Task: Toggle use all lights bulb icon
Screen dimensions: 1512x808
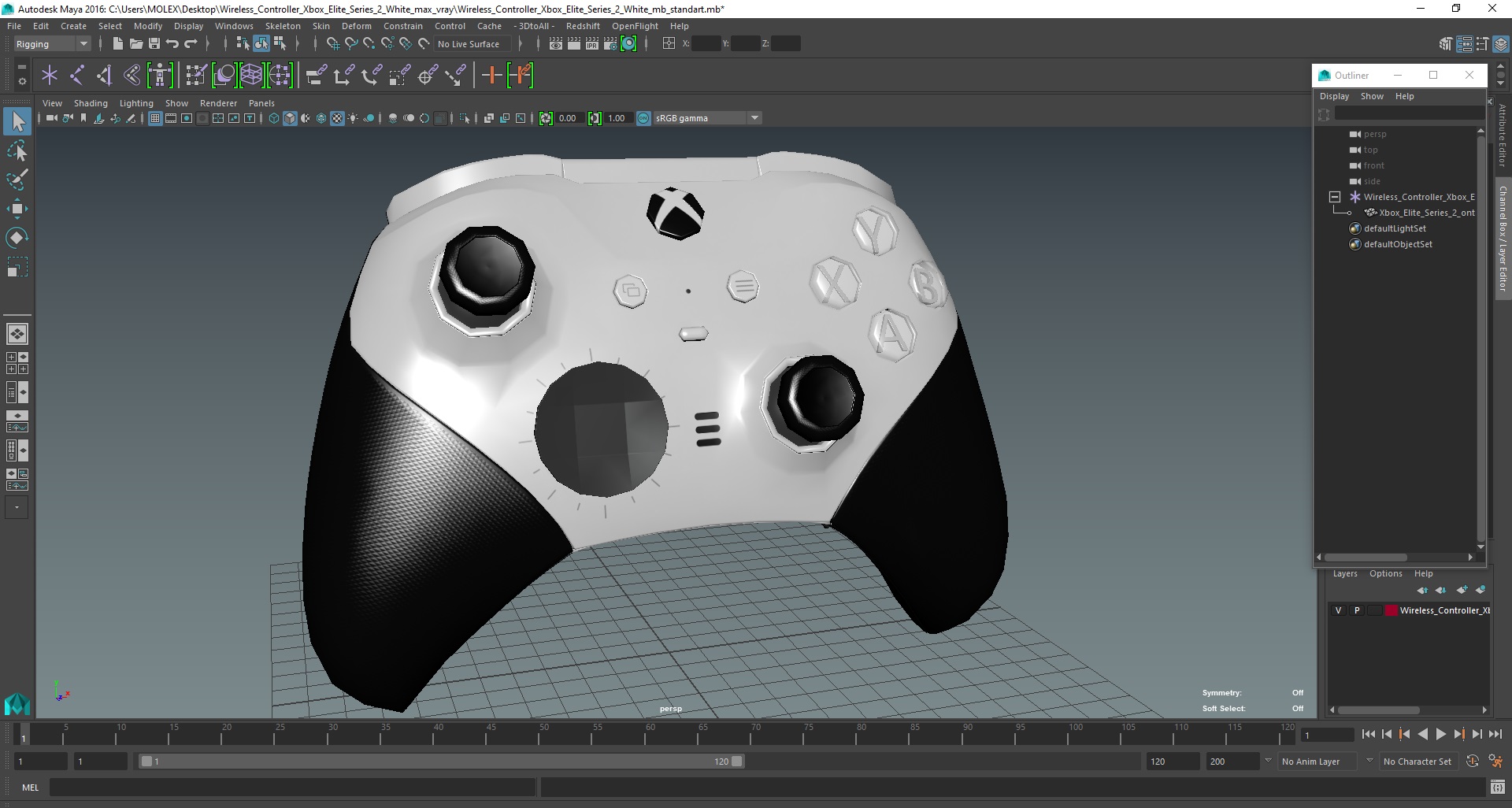Action: (x=353, y=118)
